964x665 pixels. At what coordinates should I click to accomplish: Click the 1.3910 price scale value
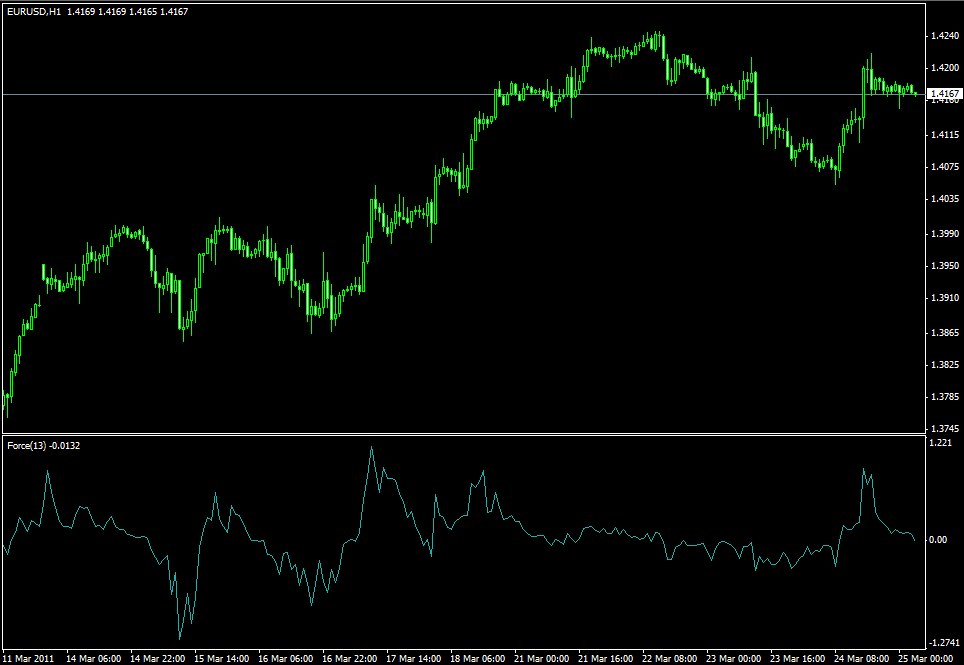tap(945, 297)
